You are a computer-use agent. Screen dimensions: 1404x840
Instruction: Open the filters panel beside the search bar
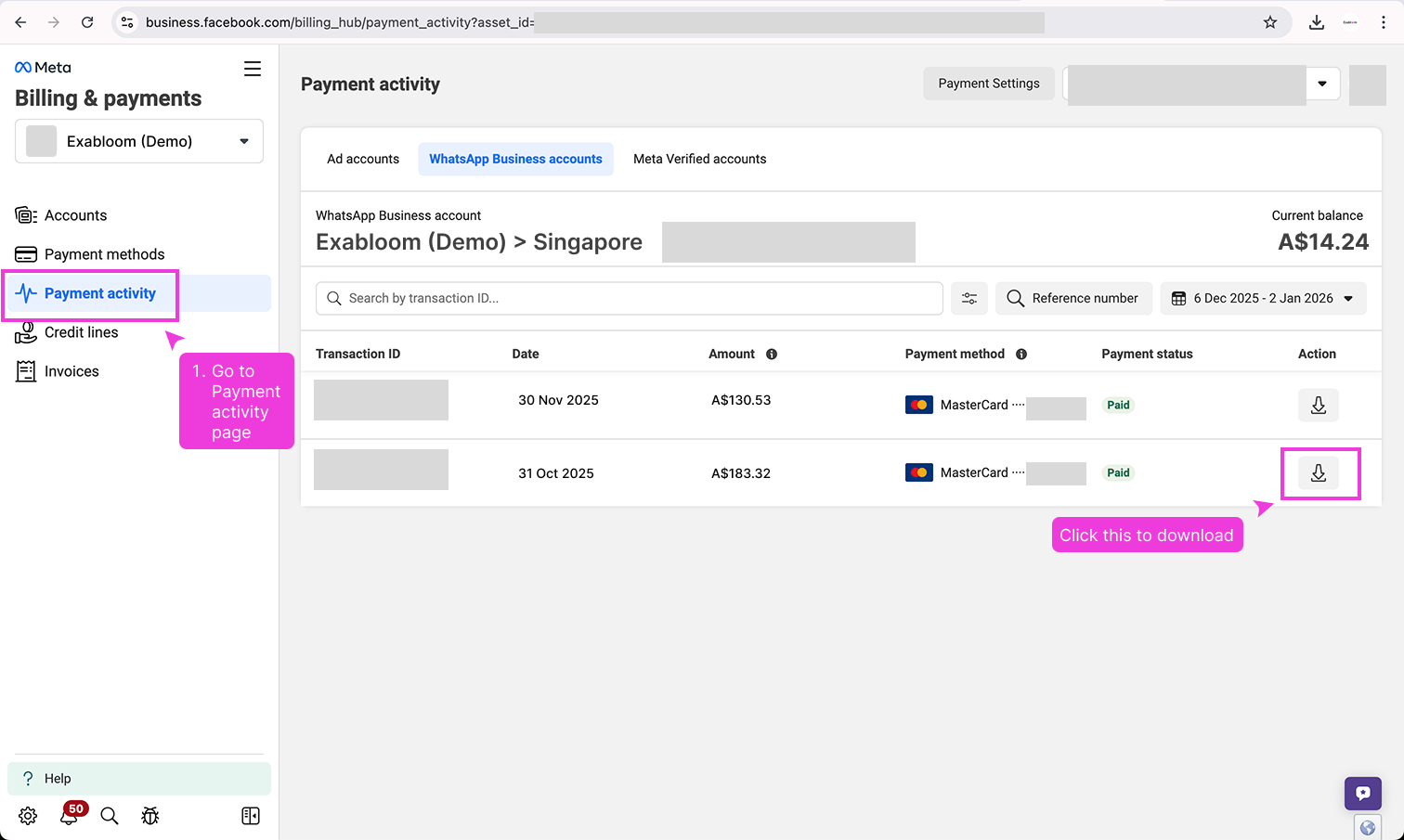968,298
